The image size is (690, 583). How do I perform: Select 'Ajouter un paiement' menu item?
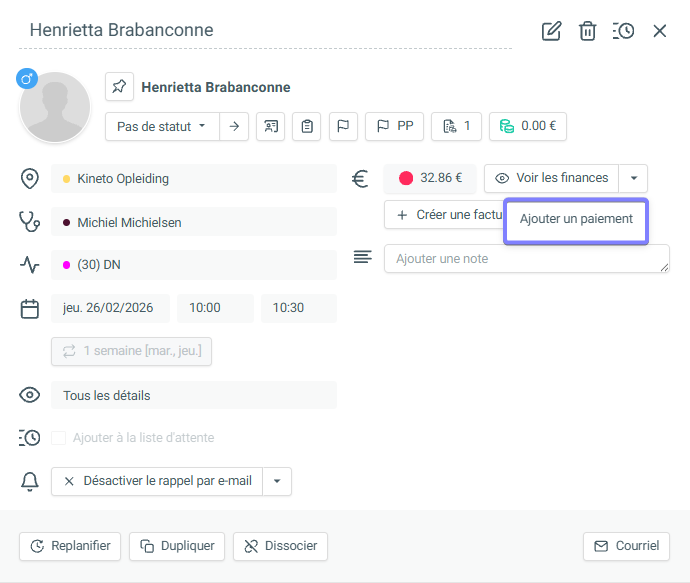click(x=576, y=219)
